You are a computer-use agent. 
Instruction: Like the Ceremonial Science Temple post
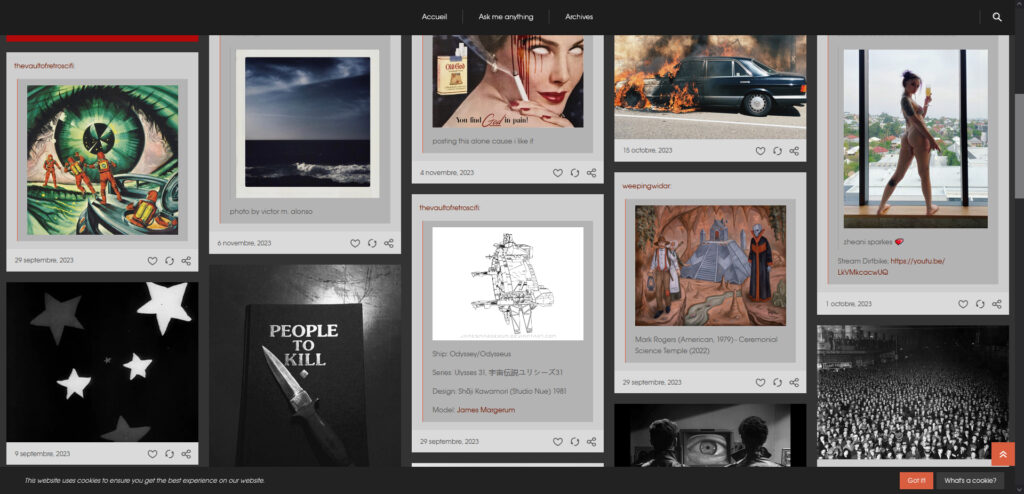coord(760,382)
